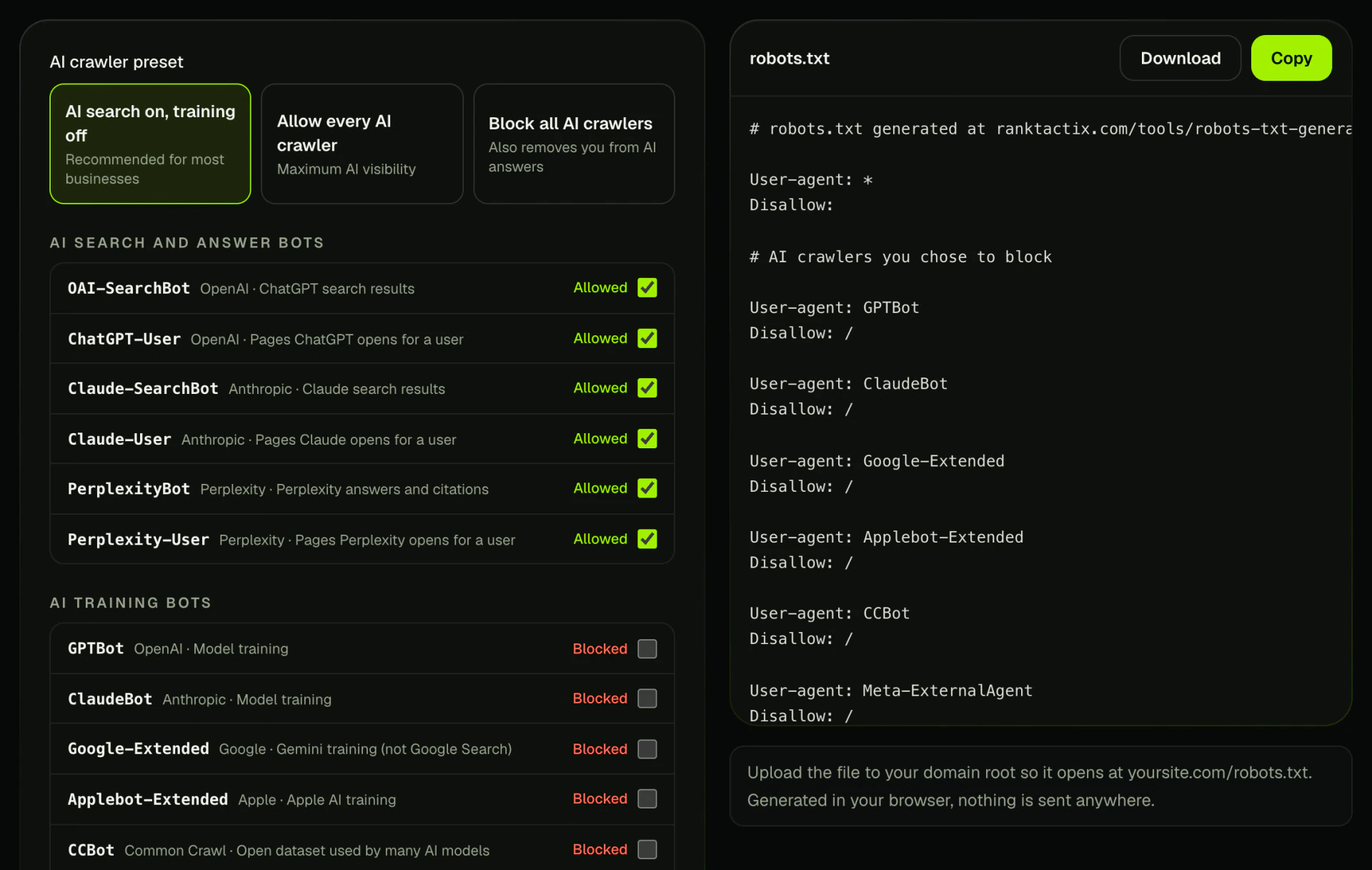Click the 'AI TRAINING BOTS' section heading
Screen dimensions: 1372x870
(x=131, y=603)
